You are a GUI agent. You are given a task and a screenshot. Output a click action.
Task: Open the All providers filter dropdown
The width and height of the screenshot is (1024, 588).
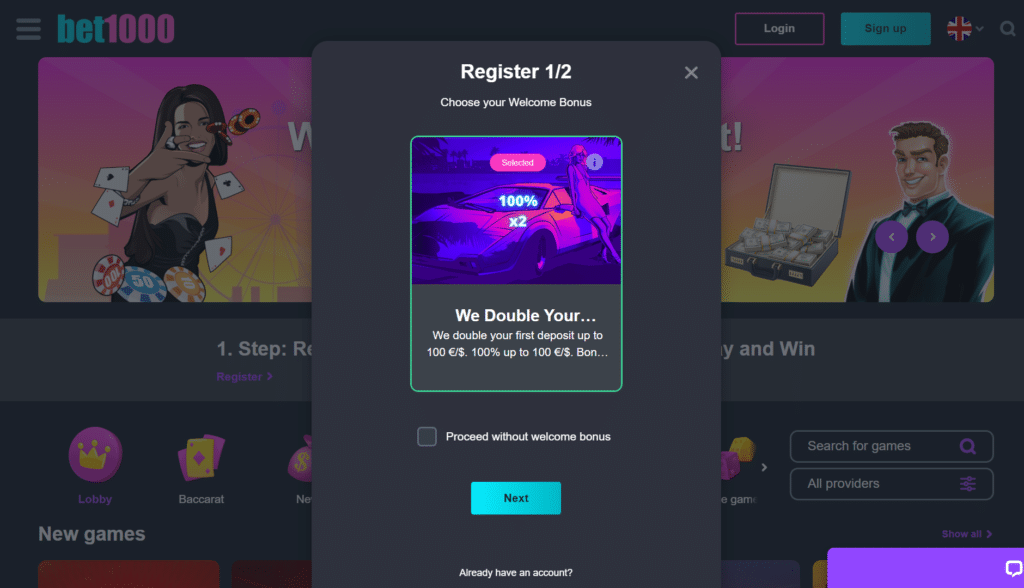coord(891,484)
